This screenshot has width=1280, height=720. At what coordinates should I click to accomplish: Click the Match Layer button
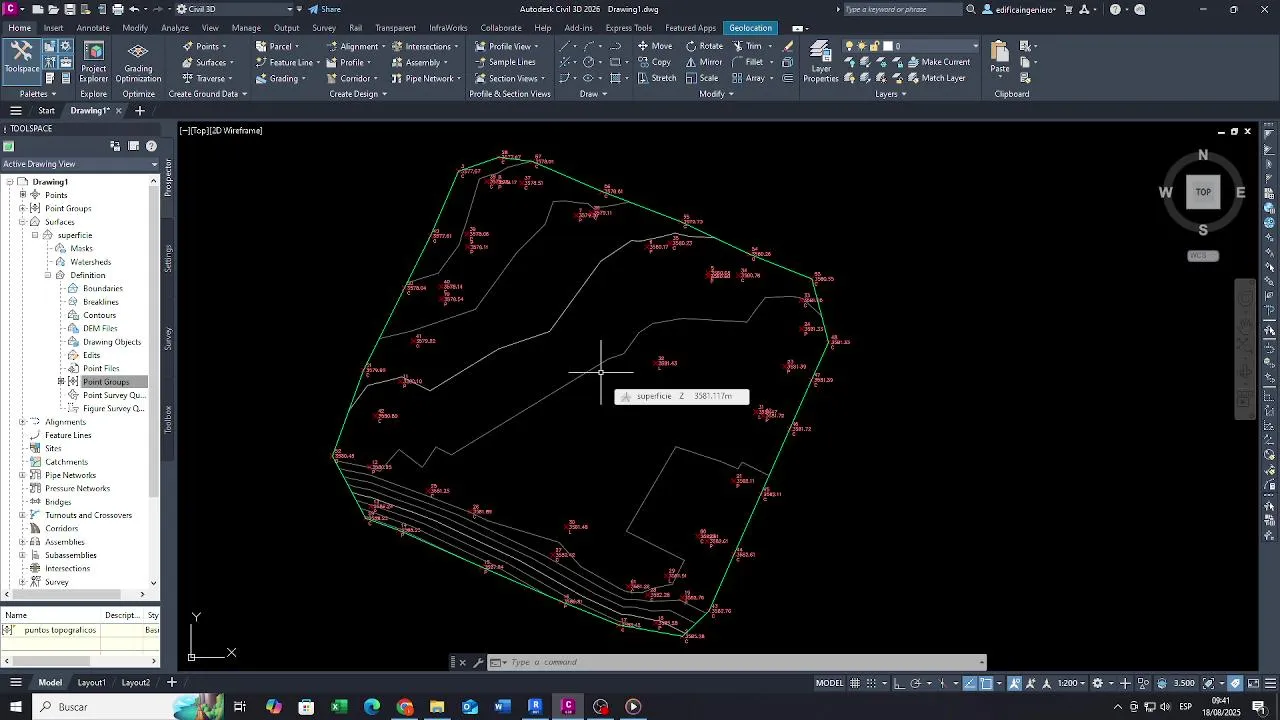936,78
